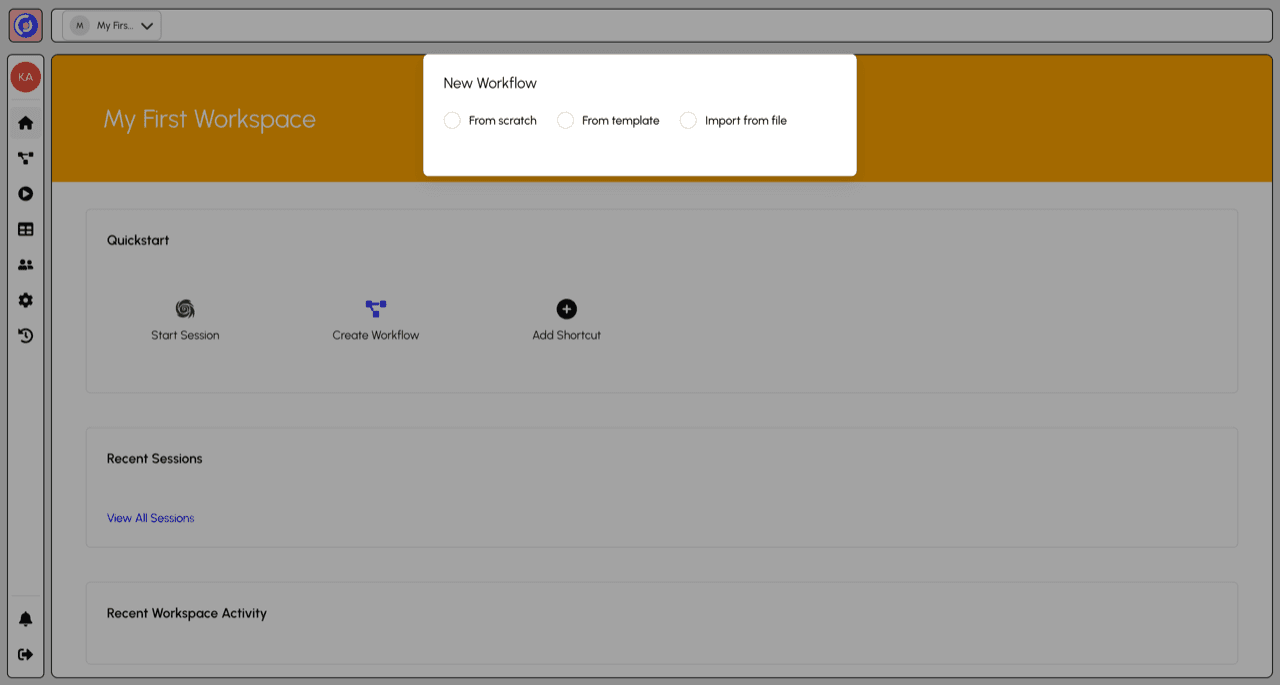Create a workflow via the node Quickstart icon
The width and height of the screenshot is (1280, 685).
[376, 309]
